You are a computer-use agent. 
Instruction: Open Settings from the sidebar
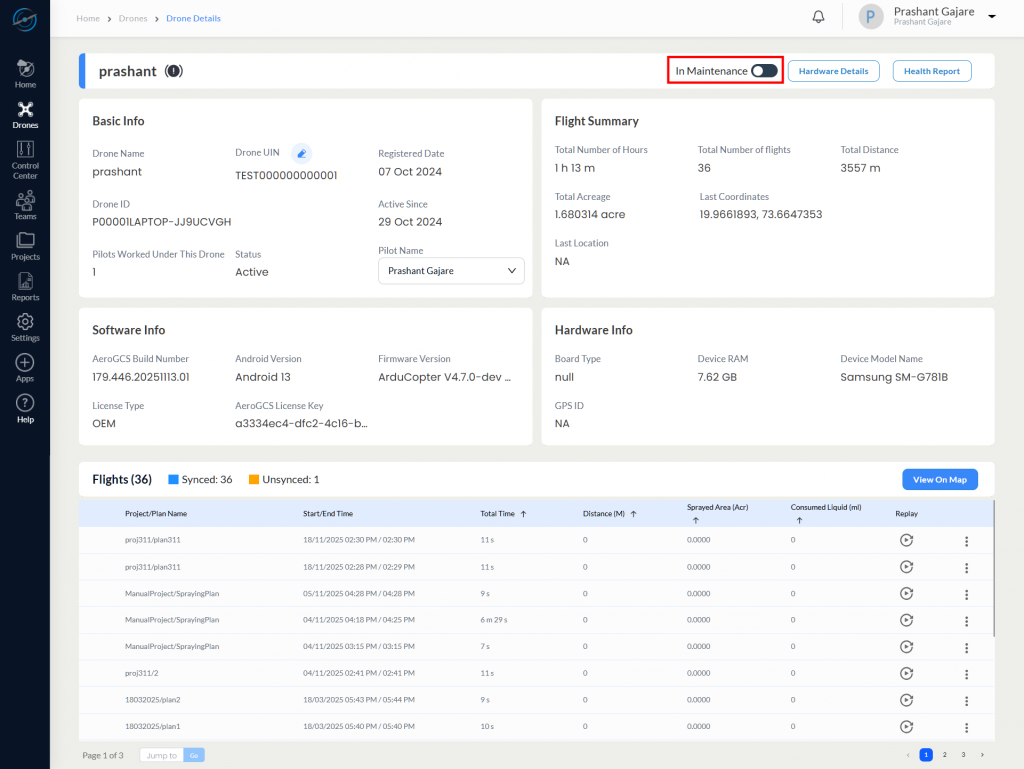coord(24,323)
